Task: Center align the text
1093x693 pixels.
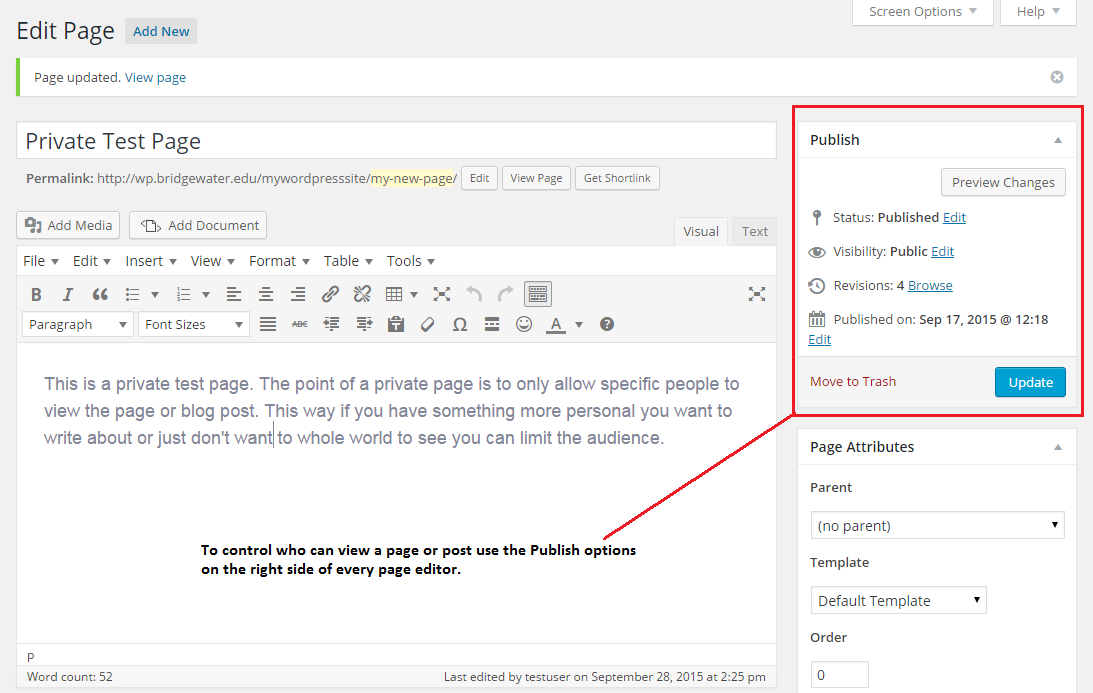Action: (x=266, y=294)
